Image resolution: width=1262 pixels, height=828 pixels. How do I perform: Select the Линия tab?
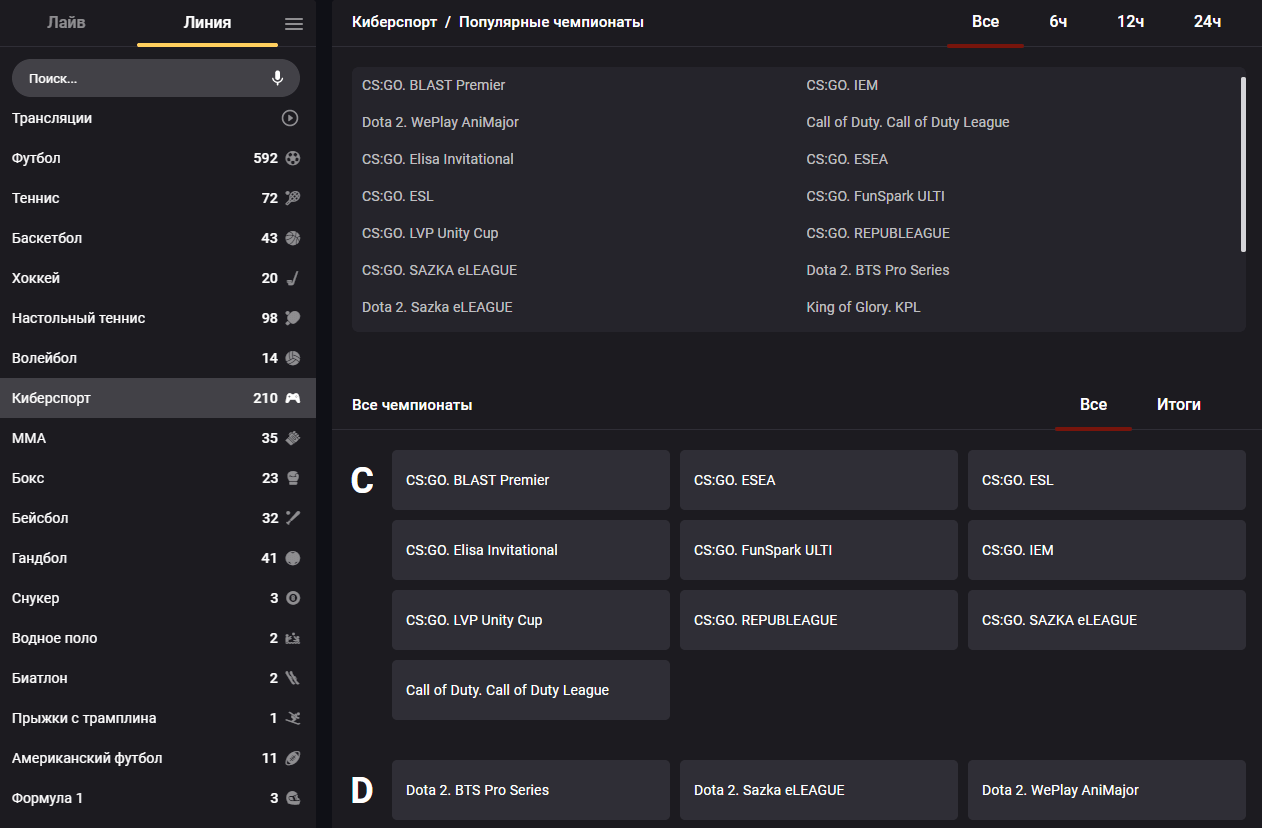207,23
